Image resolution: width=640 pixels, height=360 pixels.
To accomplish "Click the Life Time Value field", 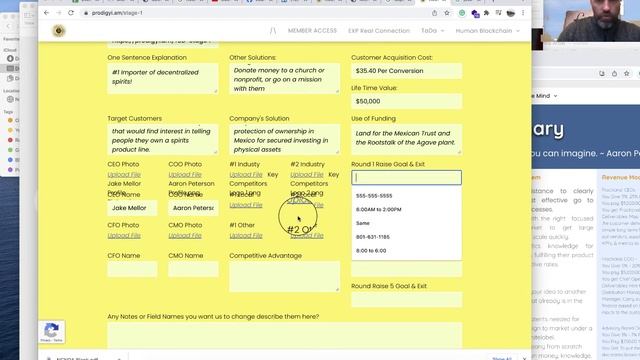I will tap(407, 101).
